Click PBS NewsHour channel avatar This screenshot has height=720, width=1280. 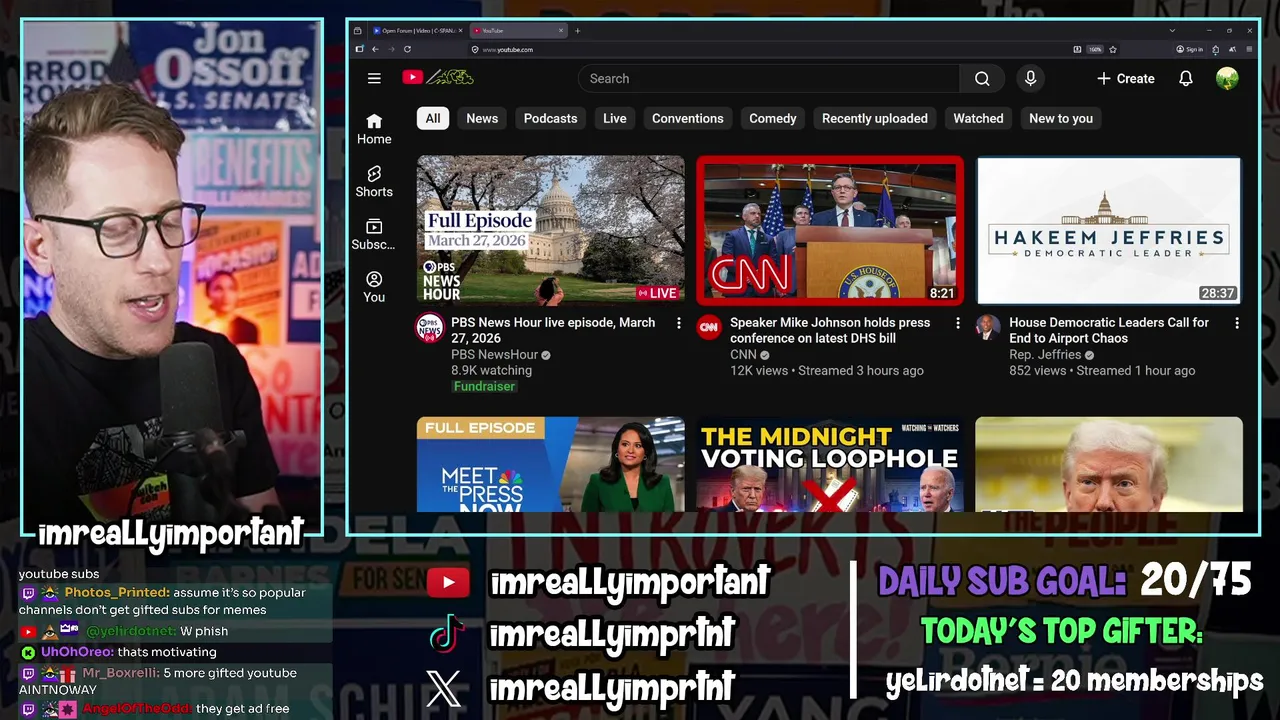click(430, 328)
